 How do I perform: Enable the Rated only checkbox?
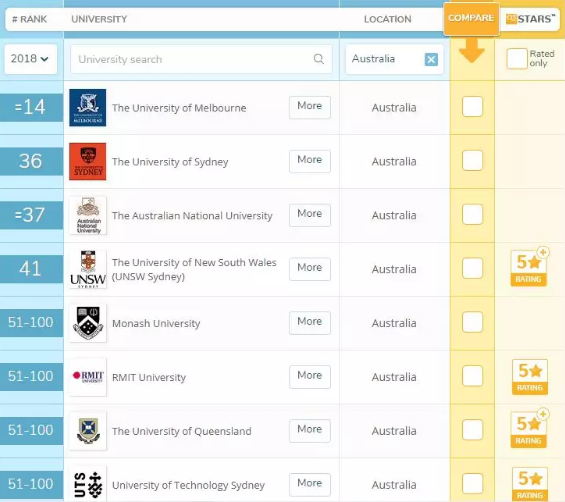[x=517, y=58]
